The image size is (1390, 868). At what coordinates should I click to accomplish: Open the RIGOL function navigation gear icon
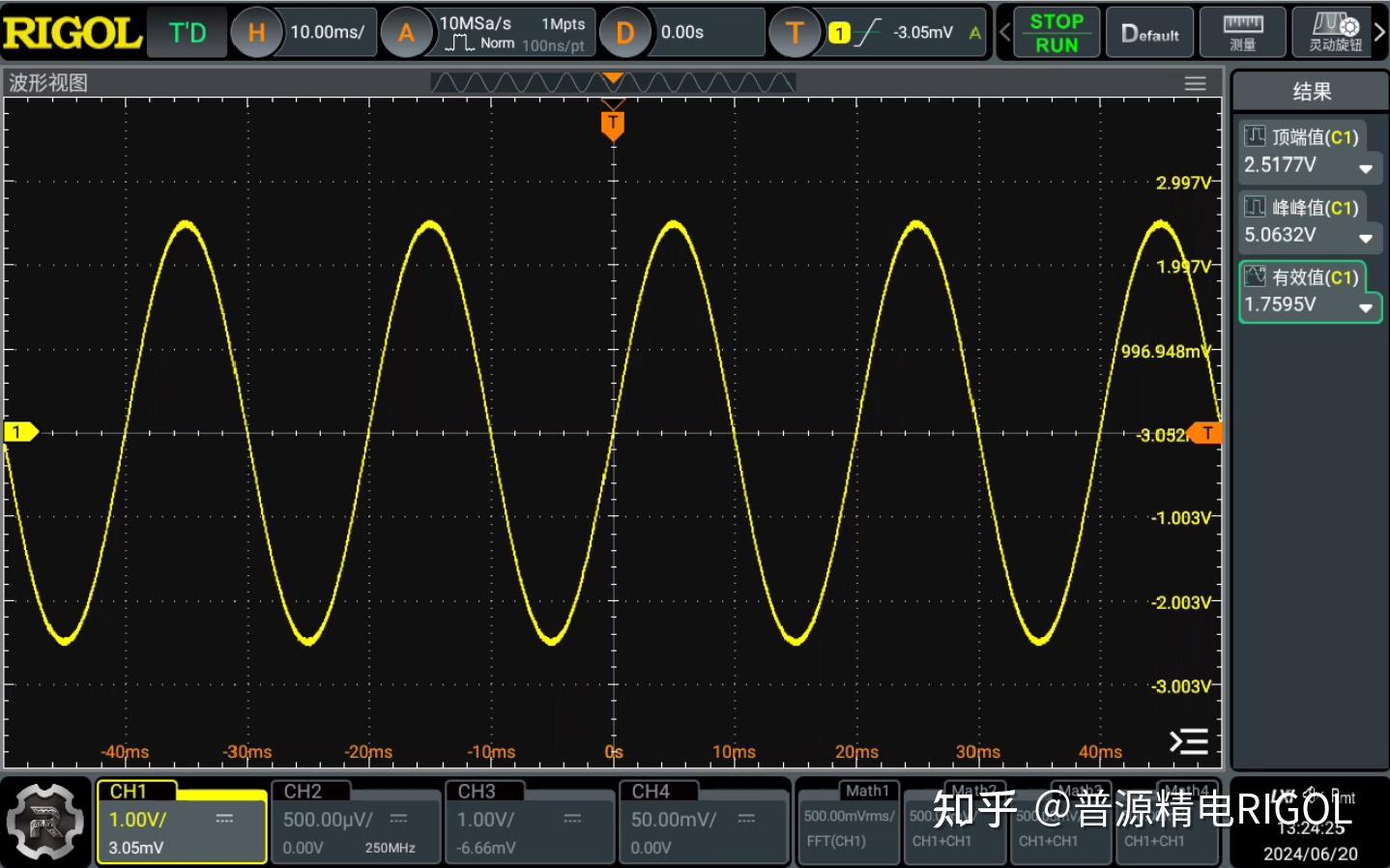(44, 821)
